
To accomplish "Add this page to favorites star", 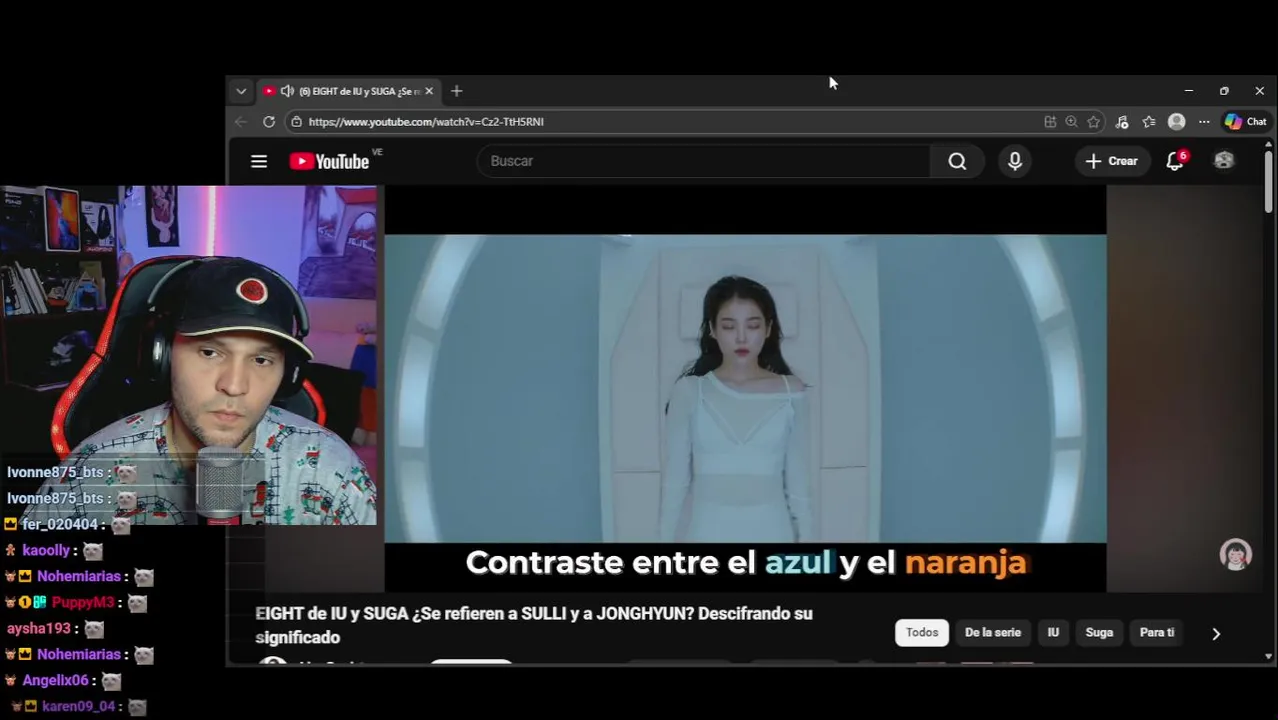I will tap(1094, 122).
